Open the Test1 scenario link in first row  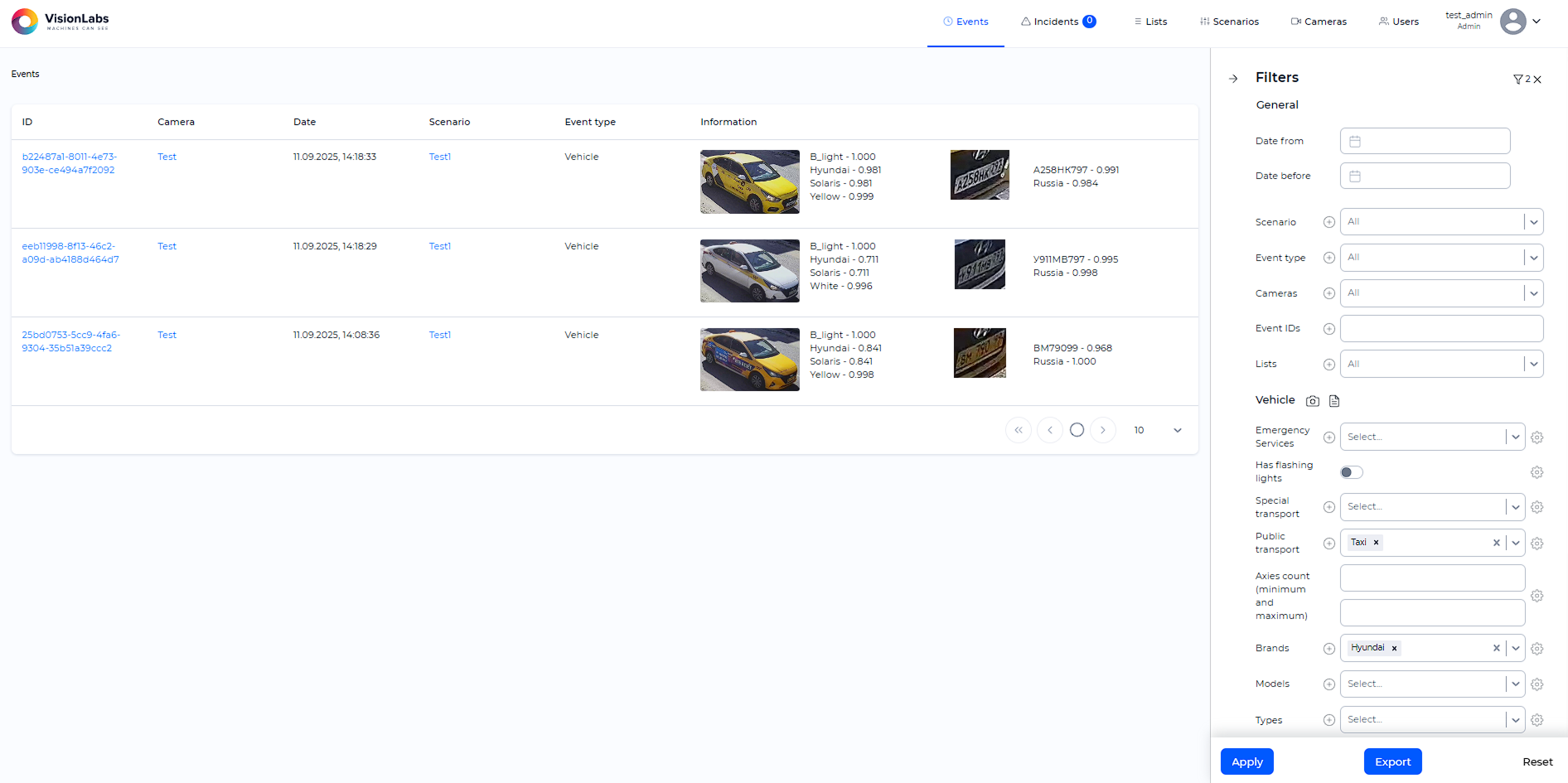[x=439, y=156]
